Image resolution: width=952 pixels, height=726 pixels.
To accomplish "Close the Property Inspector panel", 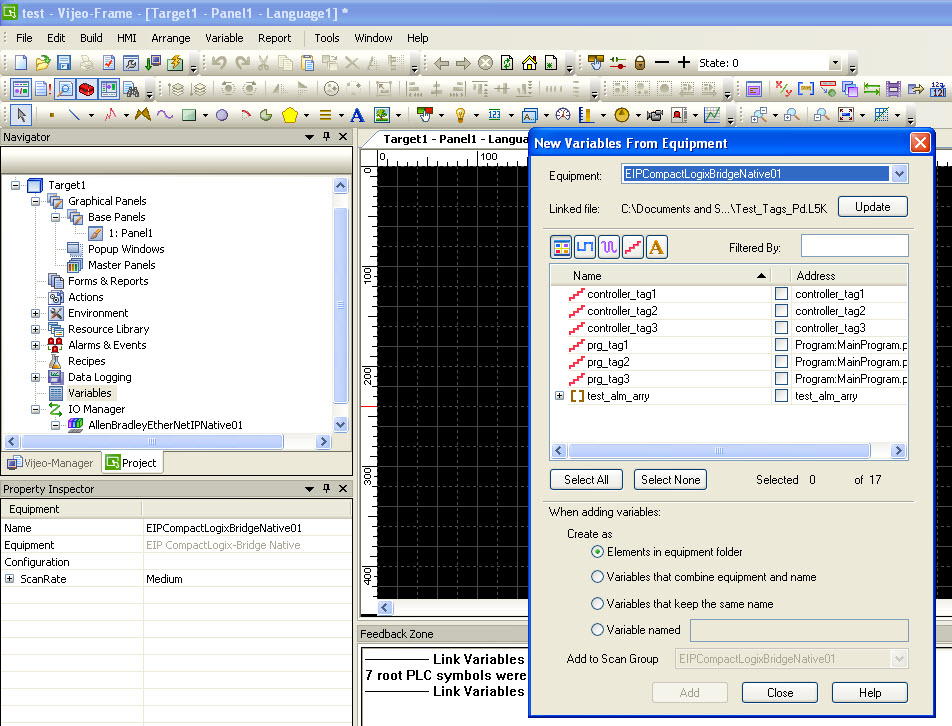I will click(343, 488).
